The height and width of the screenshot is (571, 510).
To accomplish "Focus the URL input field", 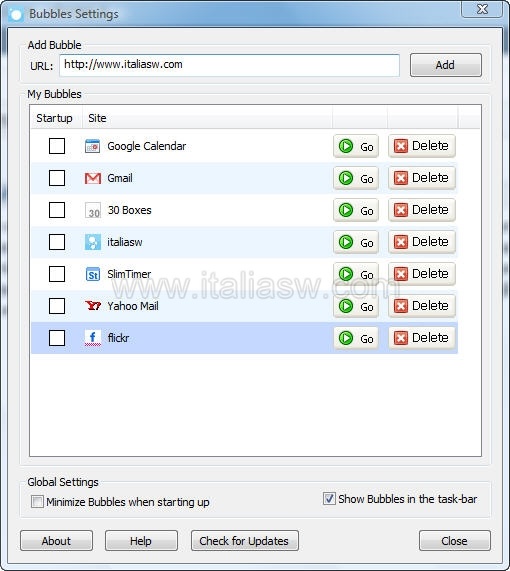I will tap(230, 65).
